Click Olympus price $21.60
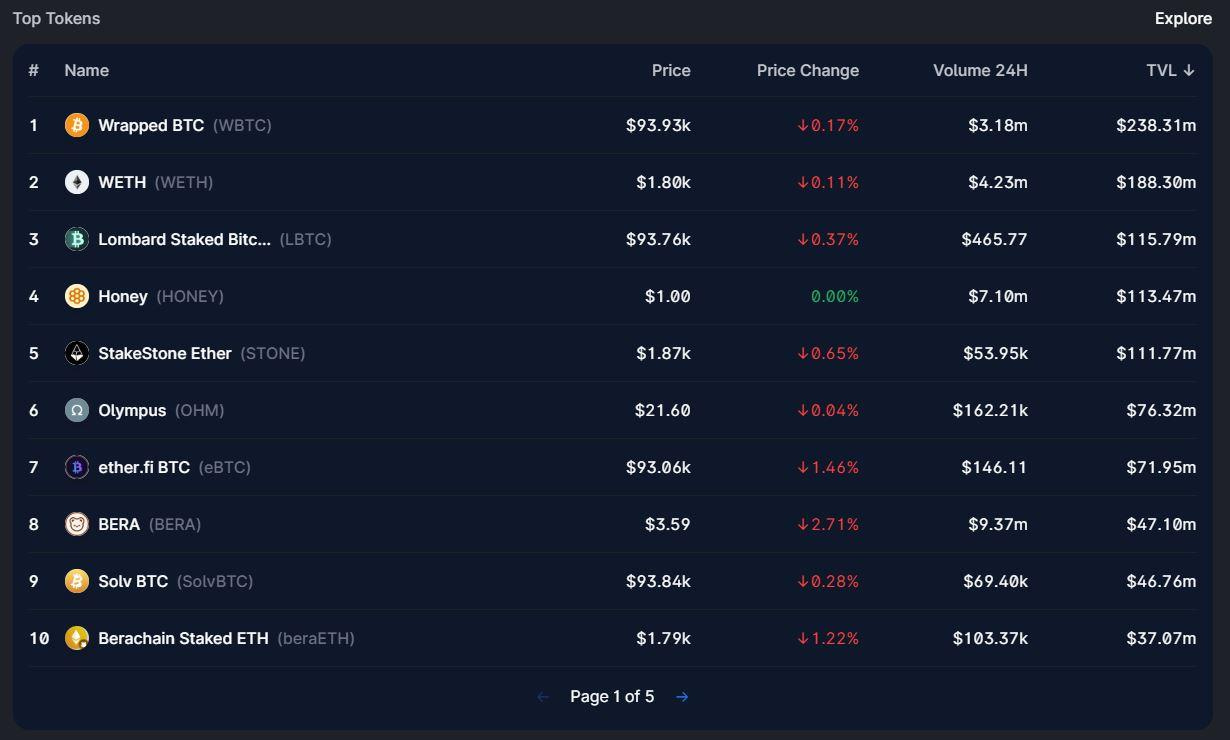The height and width of the screenshot is (740, 1230). click(x=663, y=410)
